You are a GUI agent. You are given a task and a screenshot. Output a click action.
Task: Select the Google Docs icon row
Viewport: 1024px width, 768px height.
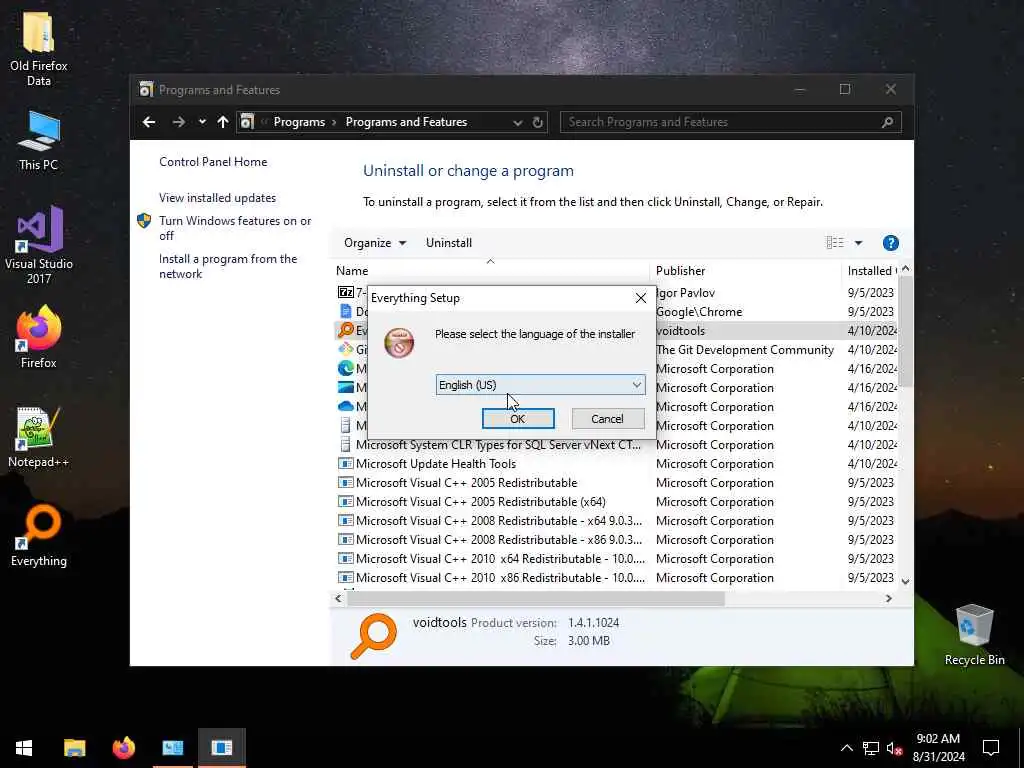pos(345,312)
